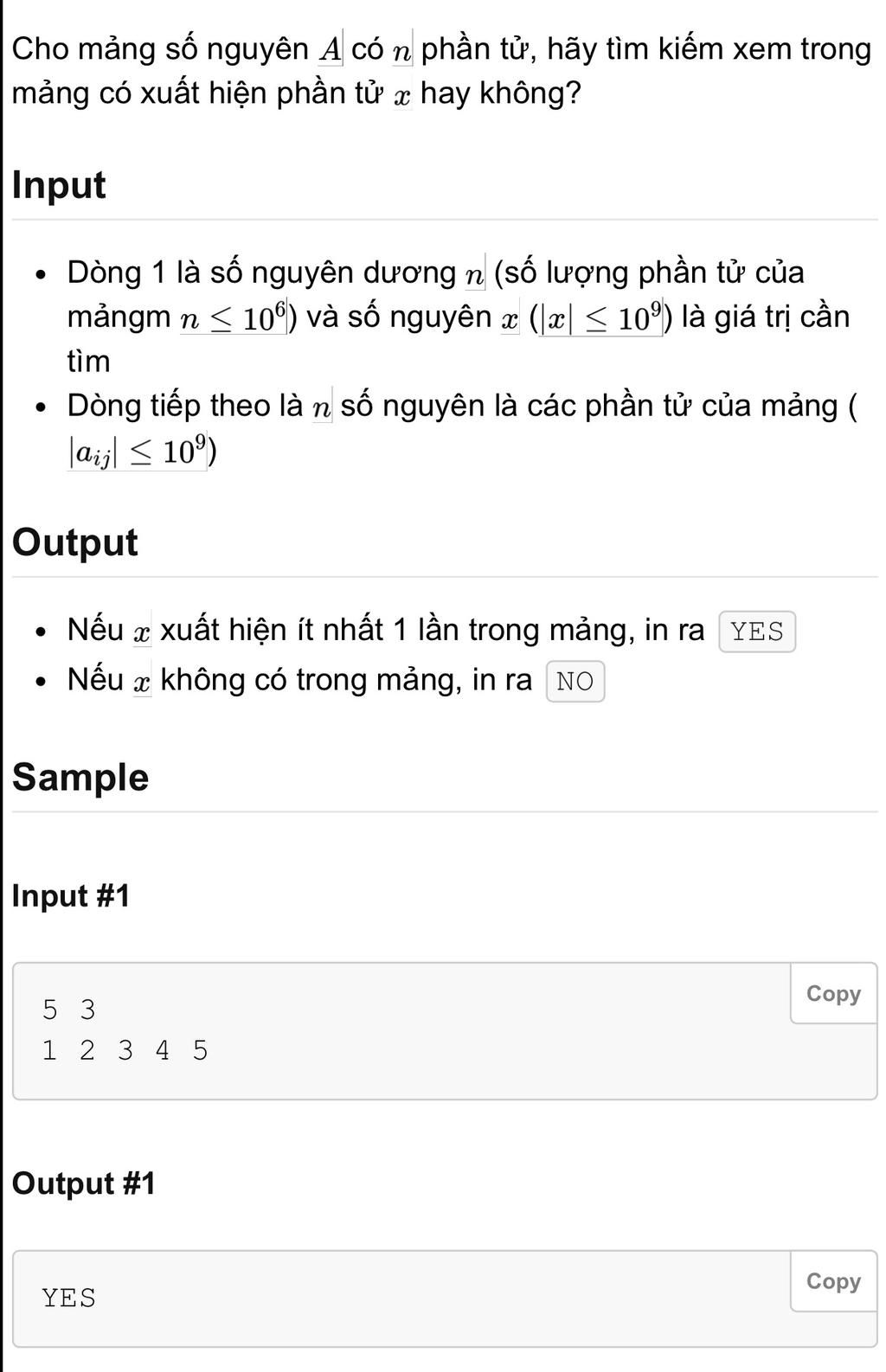Select the Input #1 subheading

point(71,896)
